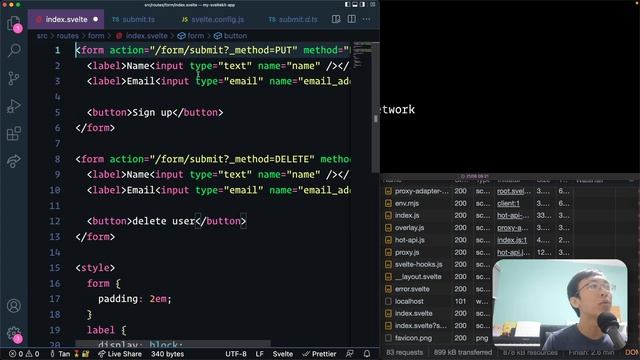Show errors and warnings in status bar
Screen dimensions: 640x360
pos(24,354)
